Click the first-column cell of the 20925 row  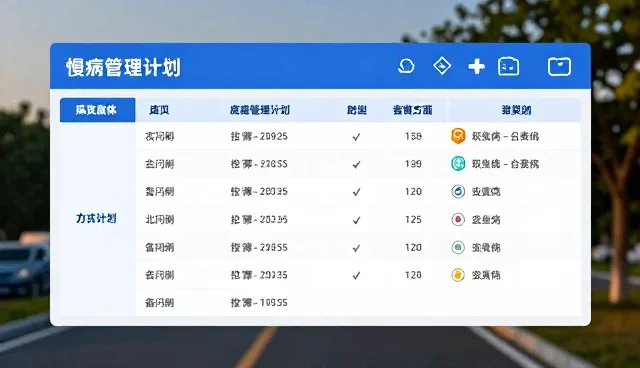tap(160, 136)
